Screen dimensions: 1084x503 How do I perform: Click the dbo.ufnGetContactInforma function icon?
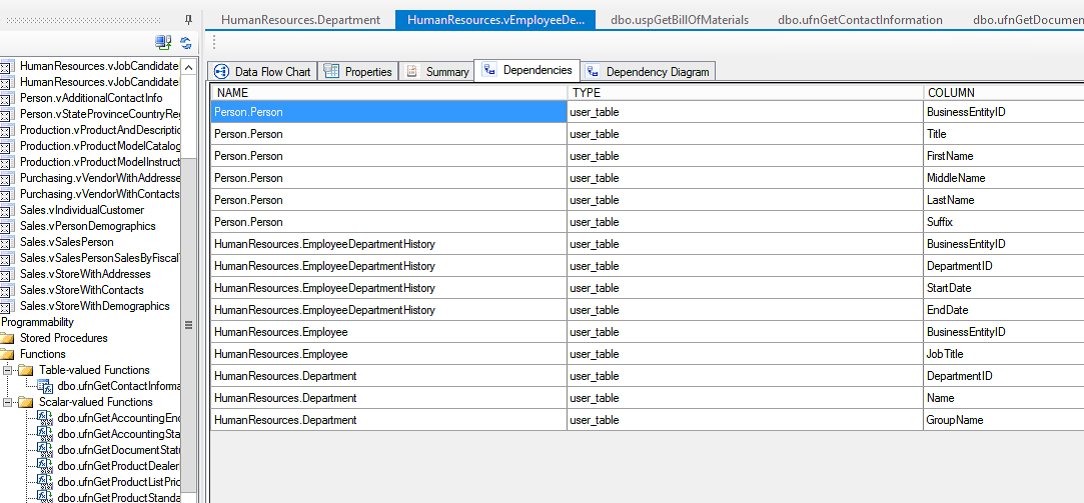coord(45,386)
